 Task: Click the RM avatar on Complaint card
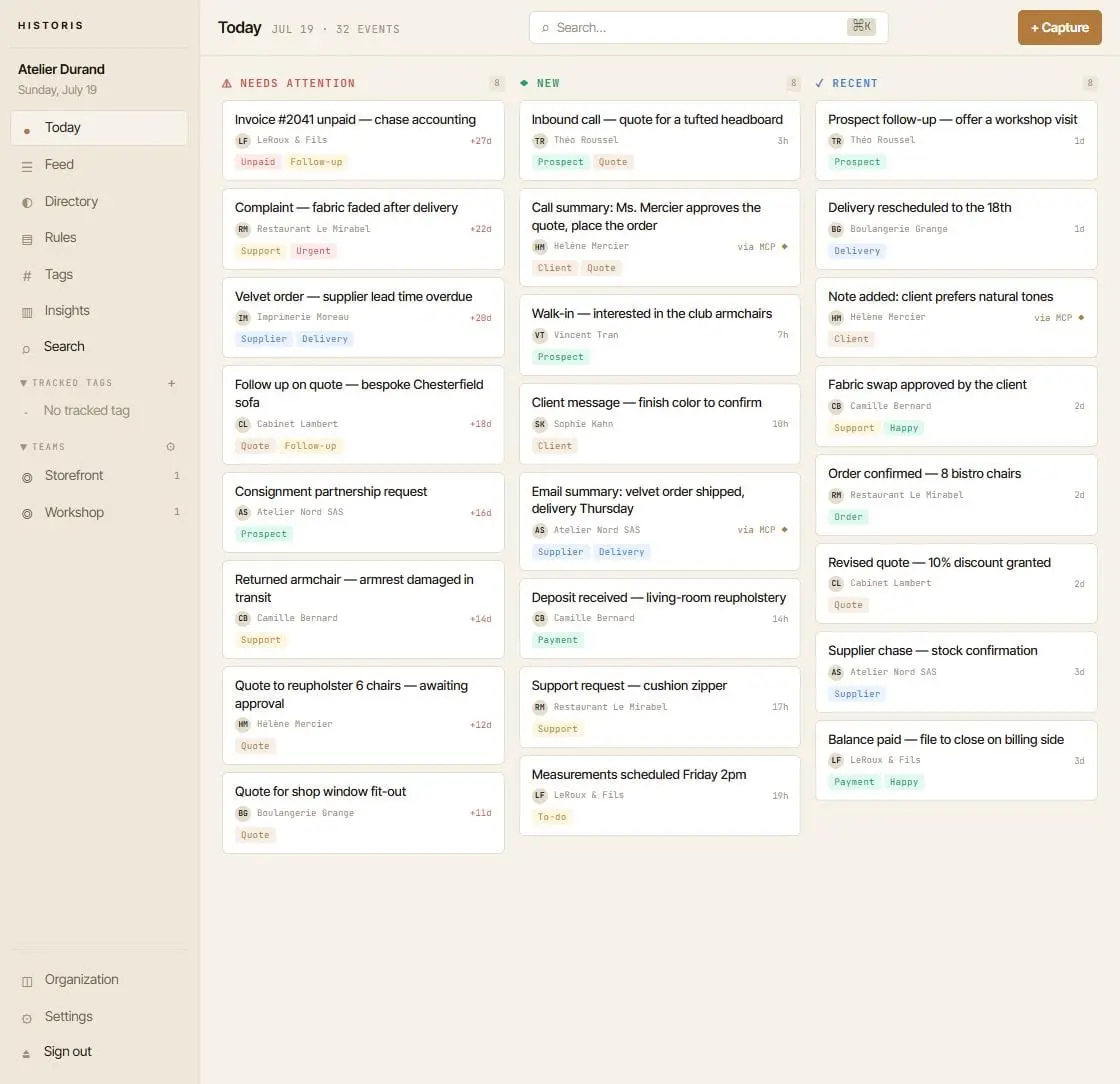(x=243, y=229)
